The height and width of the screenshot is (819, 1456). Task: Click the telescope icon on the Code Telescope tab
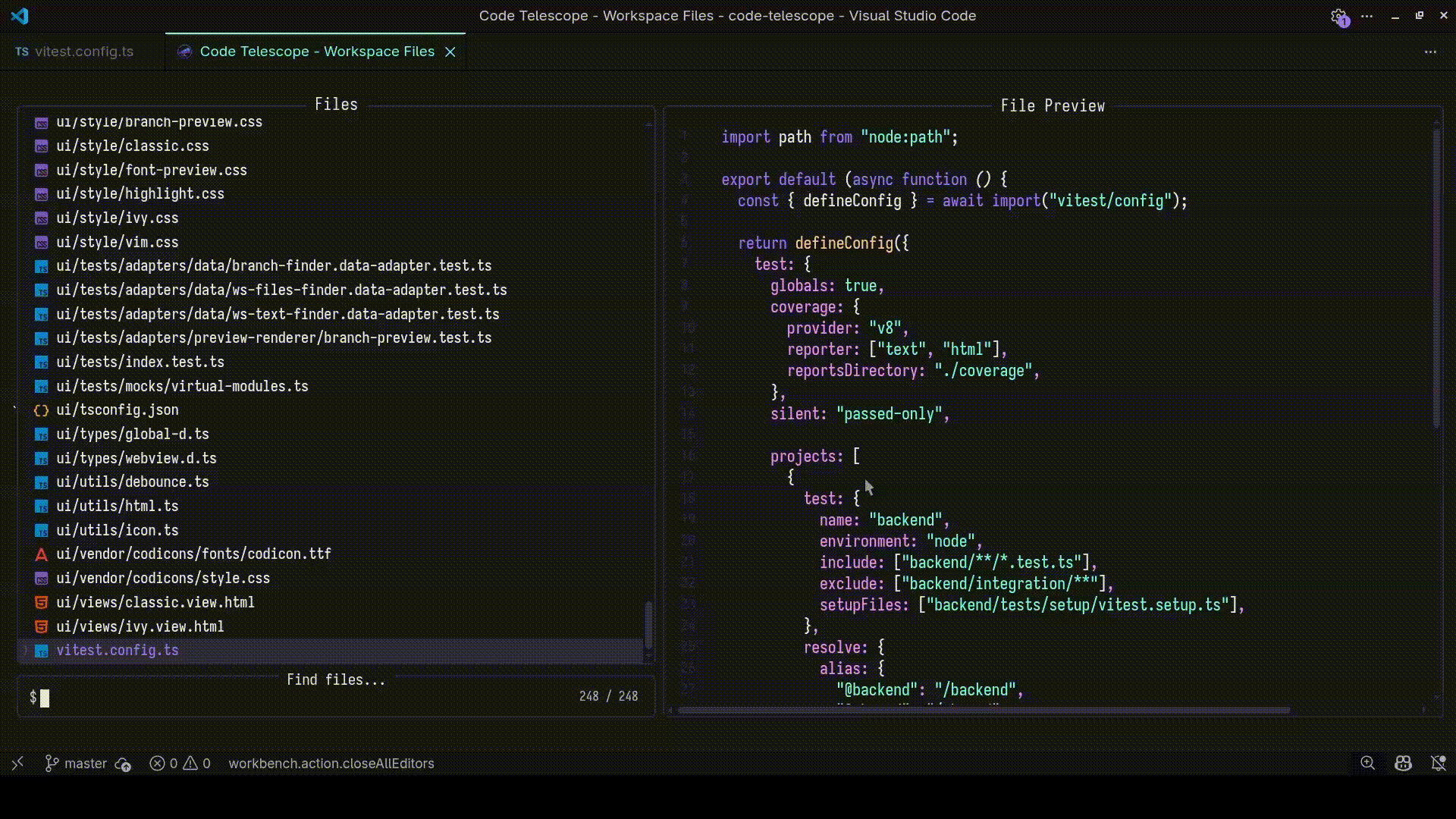click(x=184, y=52)
